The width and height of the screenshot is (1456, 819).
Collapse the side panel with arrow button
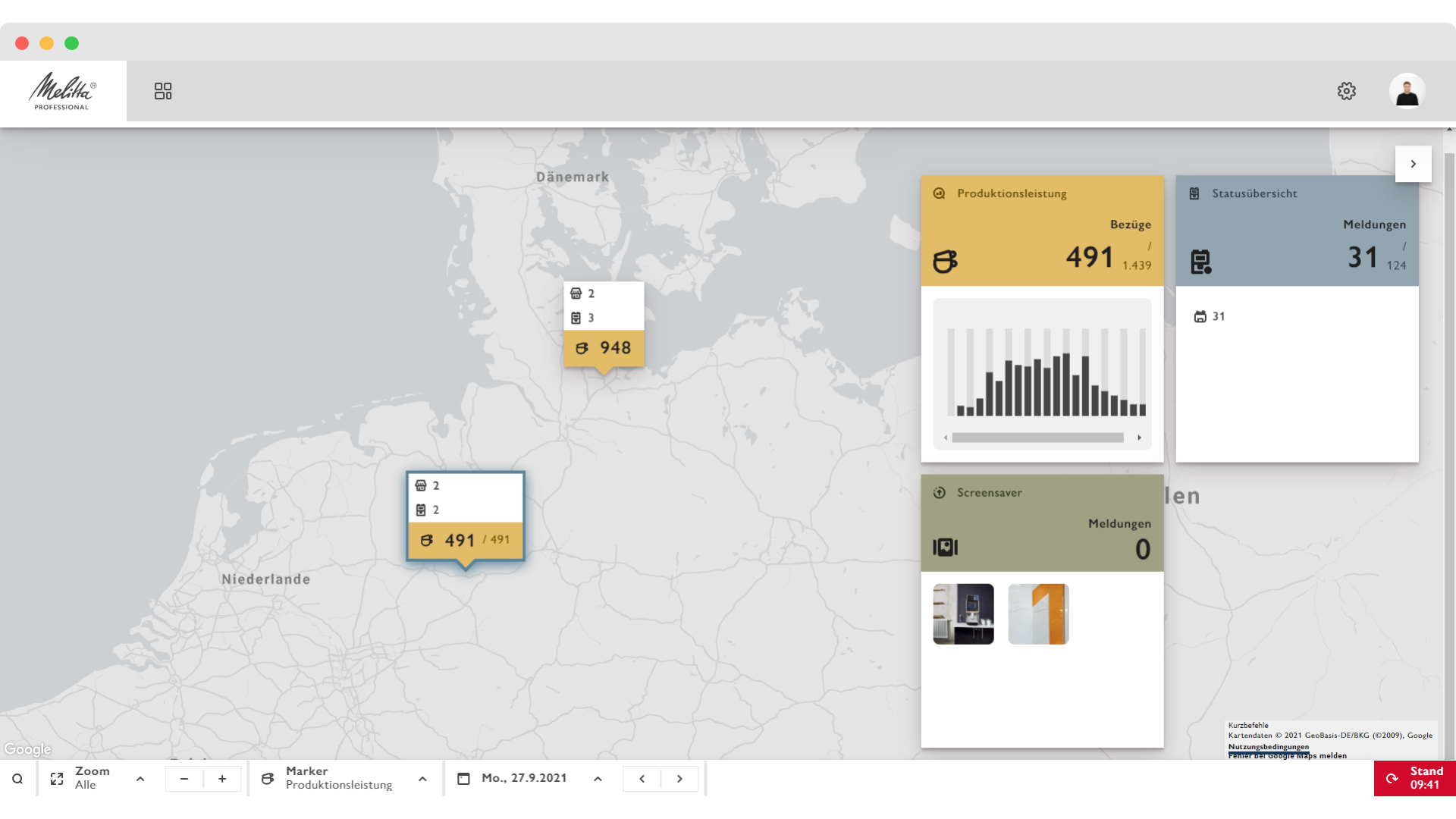[1413, 164]
